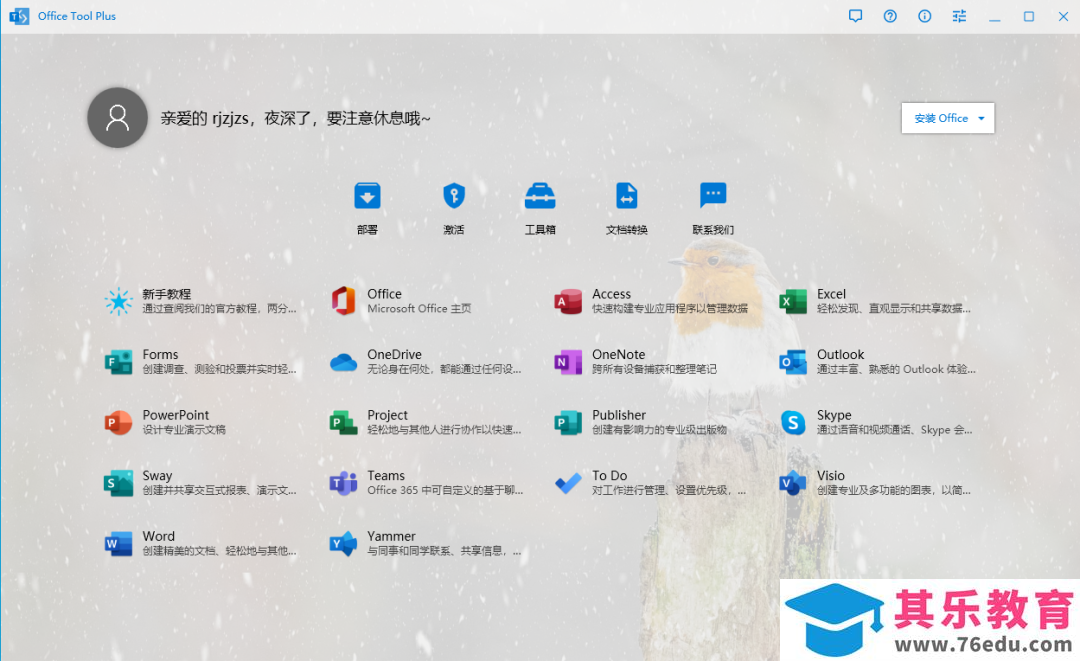Click the OneDrive cloud icon
Screen dimensions: 1080x661
343,361
